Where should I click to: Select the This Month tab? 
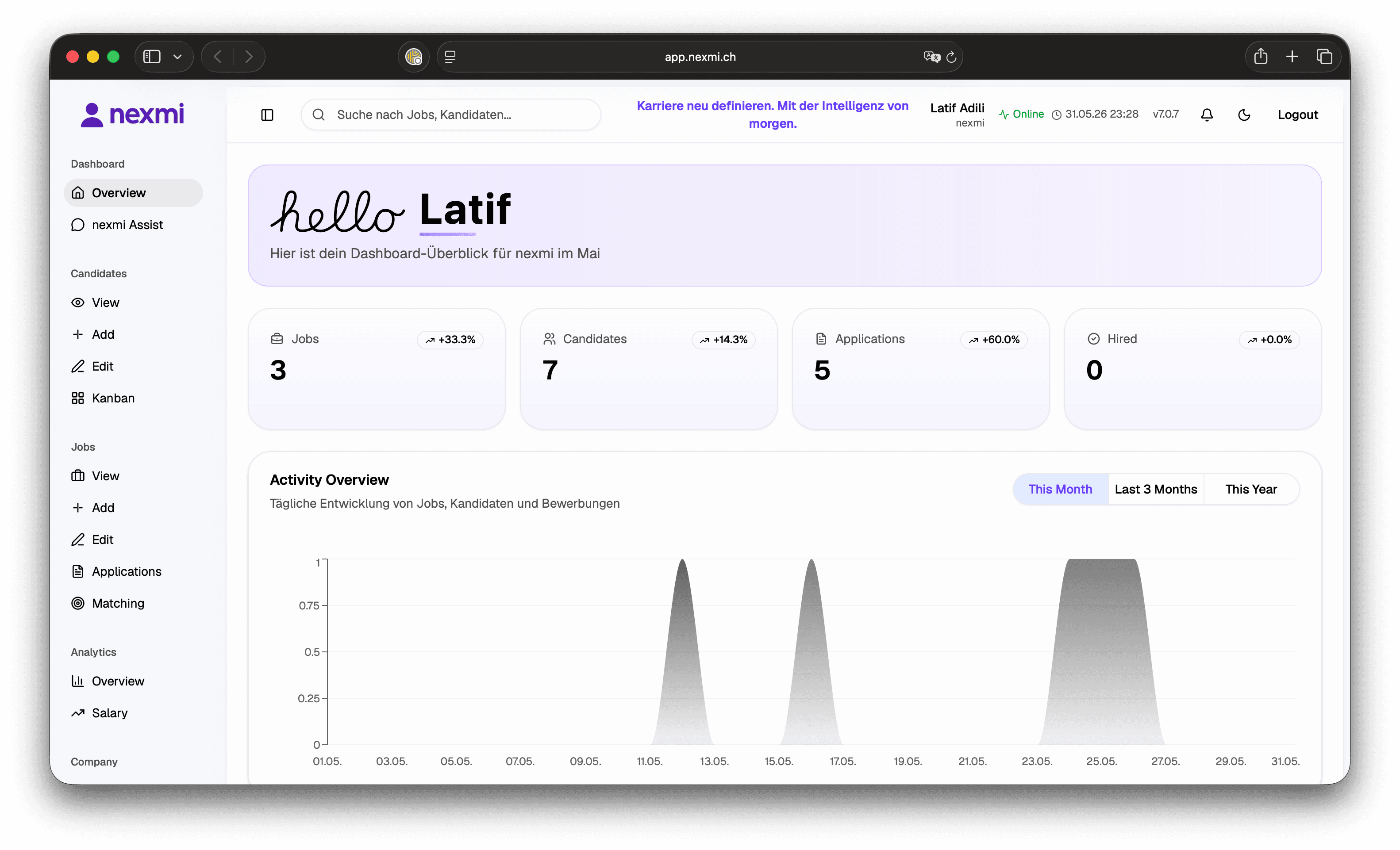click(1060, 489)
